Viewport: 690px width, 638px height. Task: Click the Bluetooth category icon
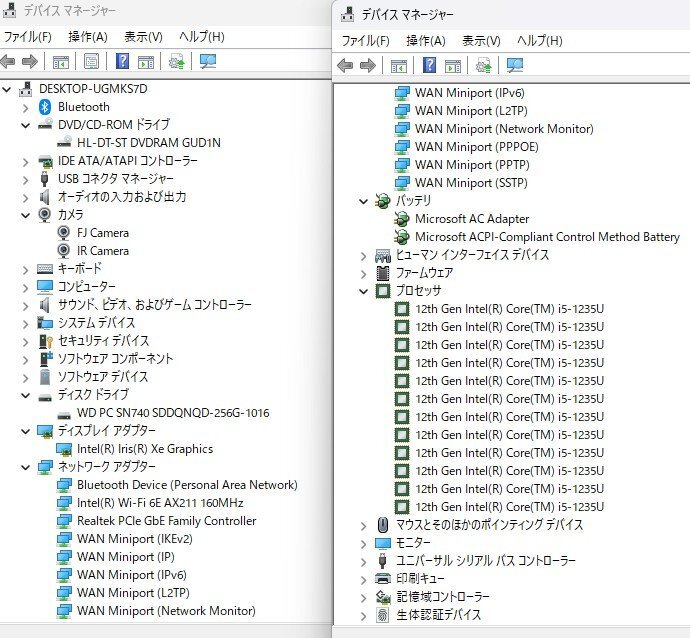[x=45, y=107]
